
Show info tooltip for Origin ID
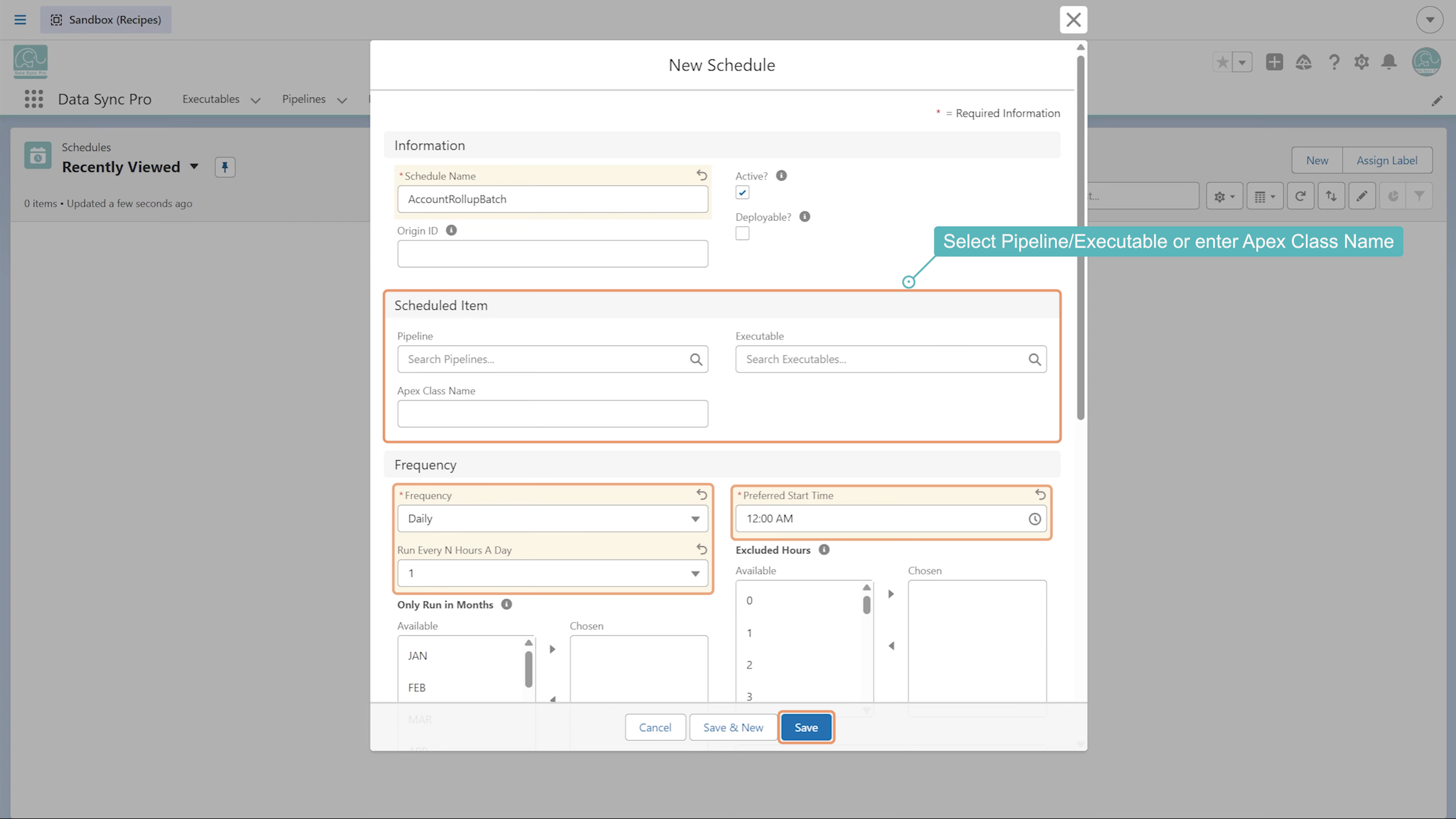[451, 230]
